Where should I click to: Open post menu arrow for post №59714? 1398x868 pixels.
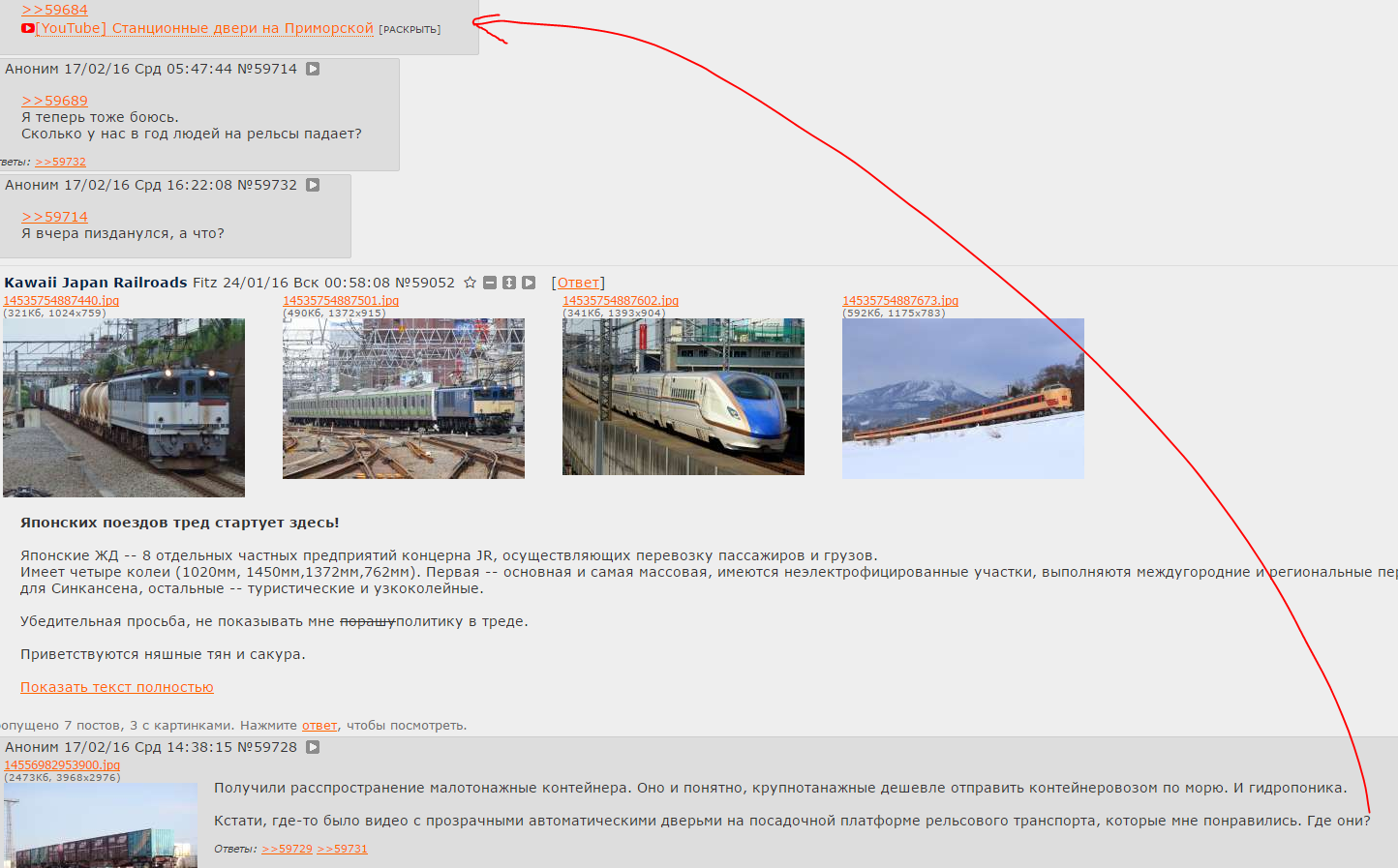point(313,69)
